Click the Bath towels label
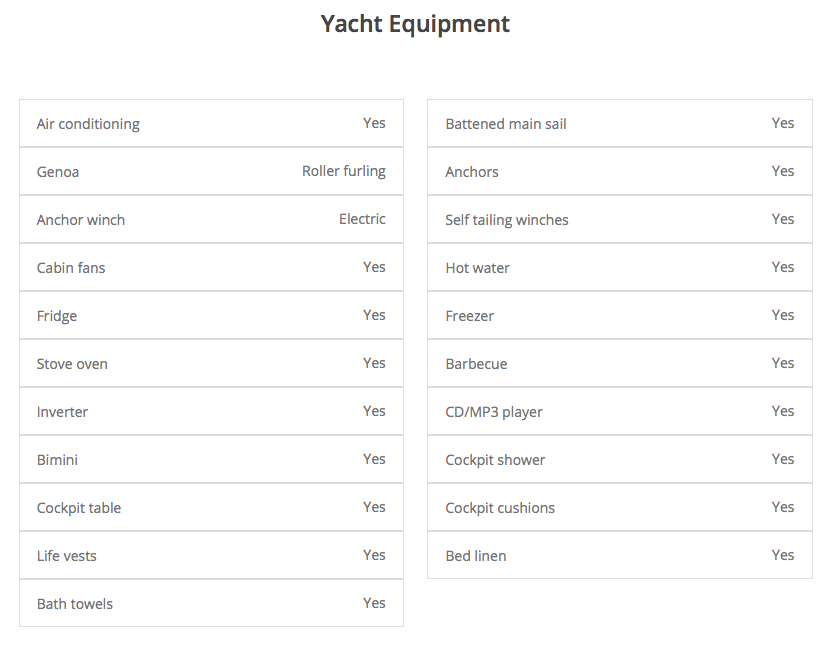This screenshot has width=832, height=645. (x=75, y=604)
